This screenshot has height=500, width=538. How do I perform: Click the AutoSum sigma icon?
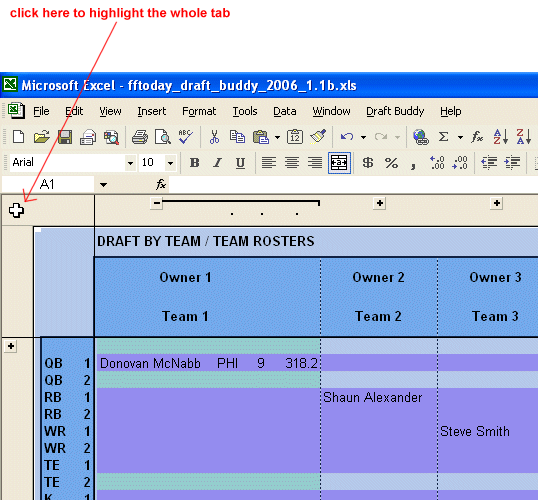(x=443, y=137)
